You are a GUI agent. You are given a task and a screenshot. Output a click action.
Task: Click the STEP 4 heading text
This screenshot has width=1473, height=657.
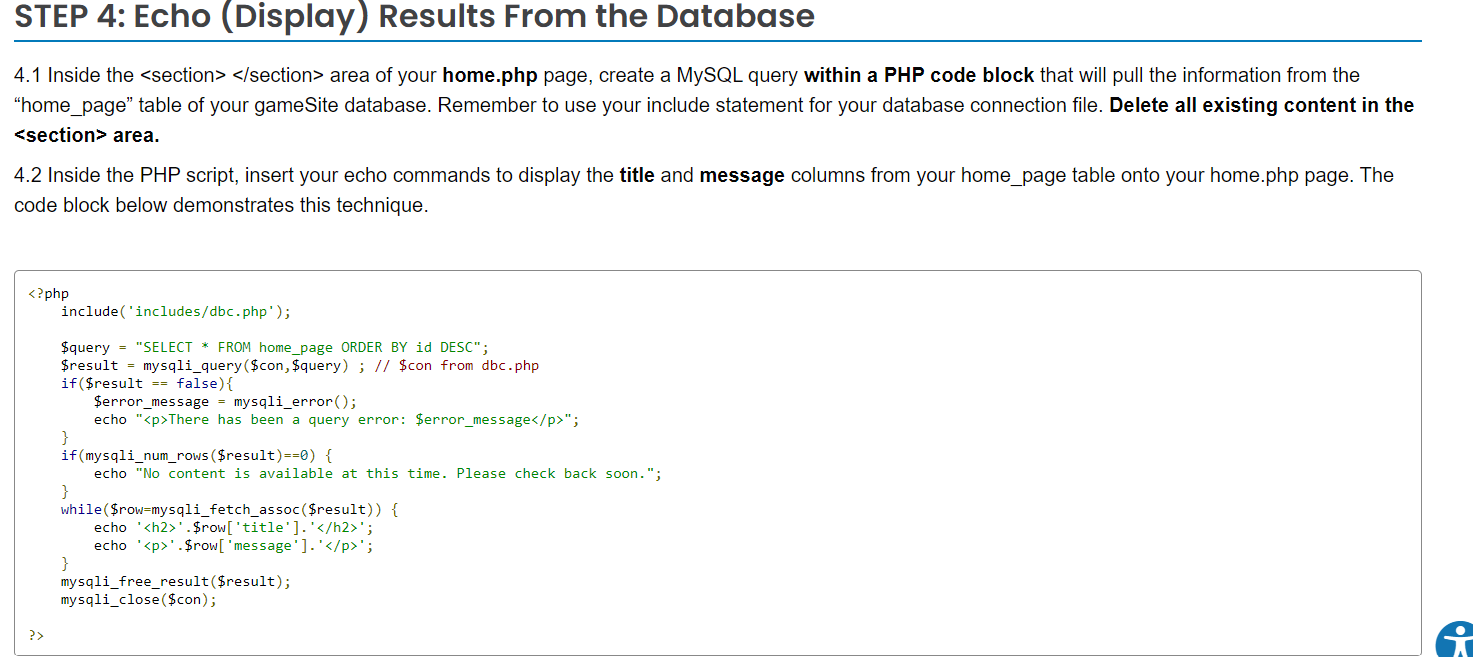click(415, 17)
